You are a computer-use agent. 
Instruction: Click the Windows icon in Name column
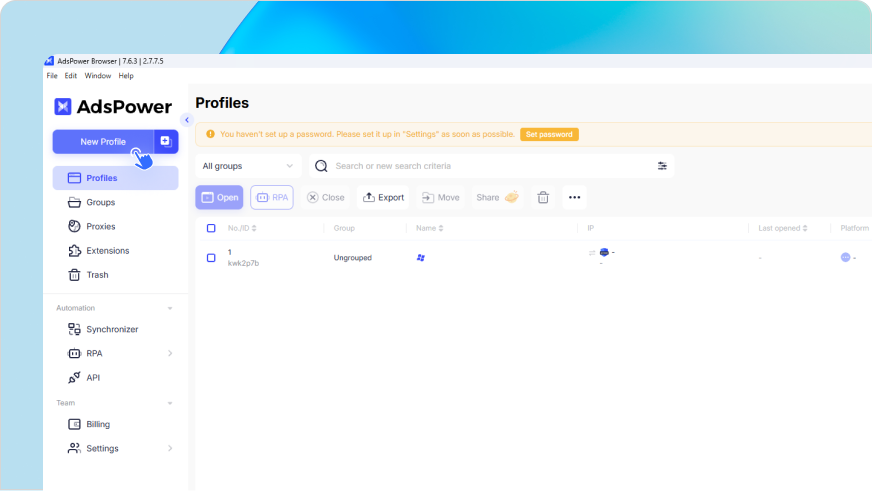coord(421,258)
